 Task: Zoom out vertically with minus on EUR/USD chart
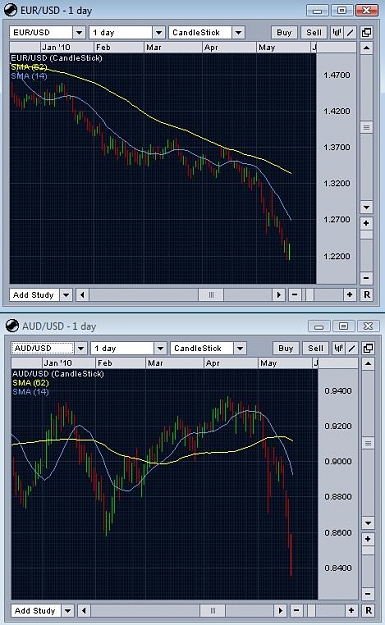pos(367,278)
